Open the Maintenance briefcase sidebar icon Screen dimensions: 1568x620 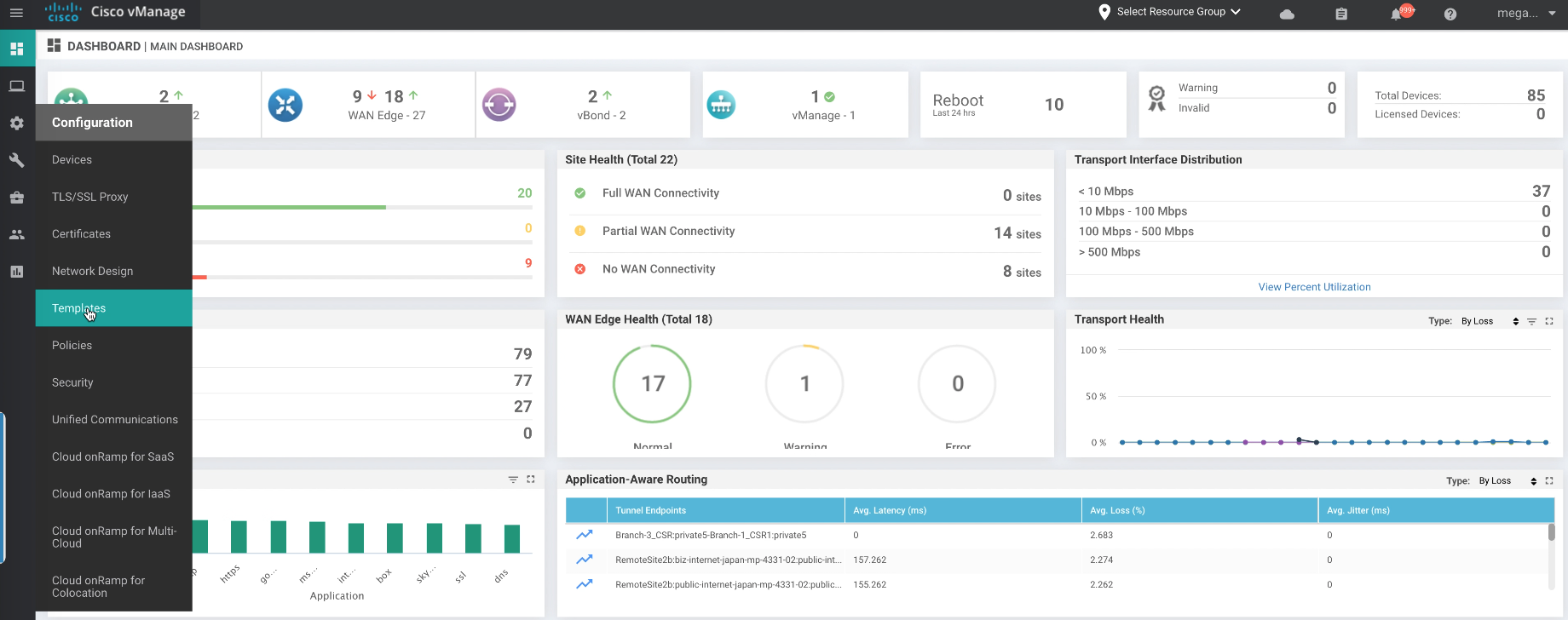tap(17, 198)
